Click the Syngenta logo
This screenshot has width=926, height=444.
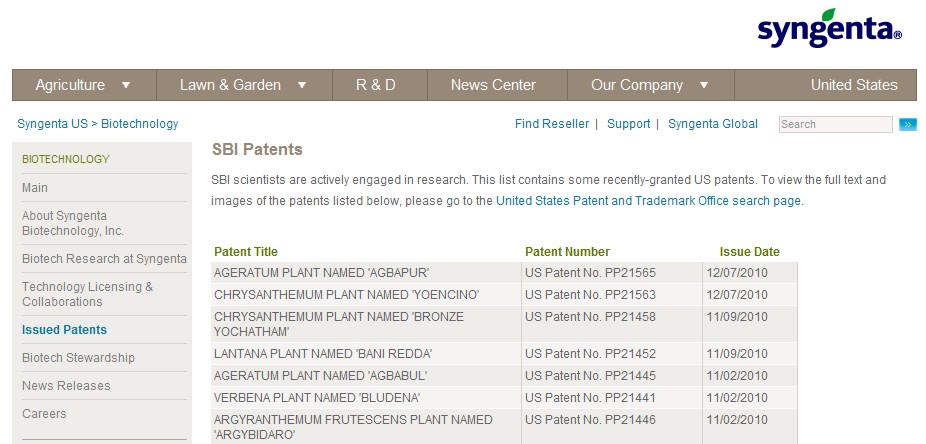pos(829,30)
